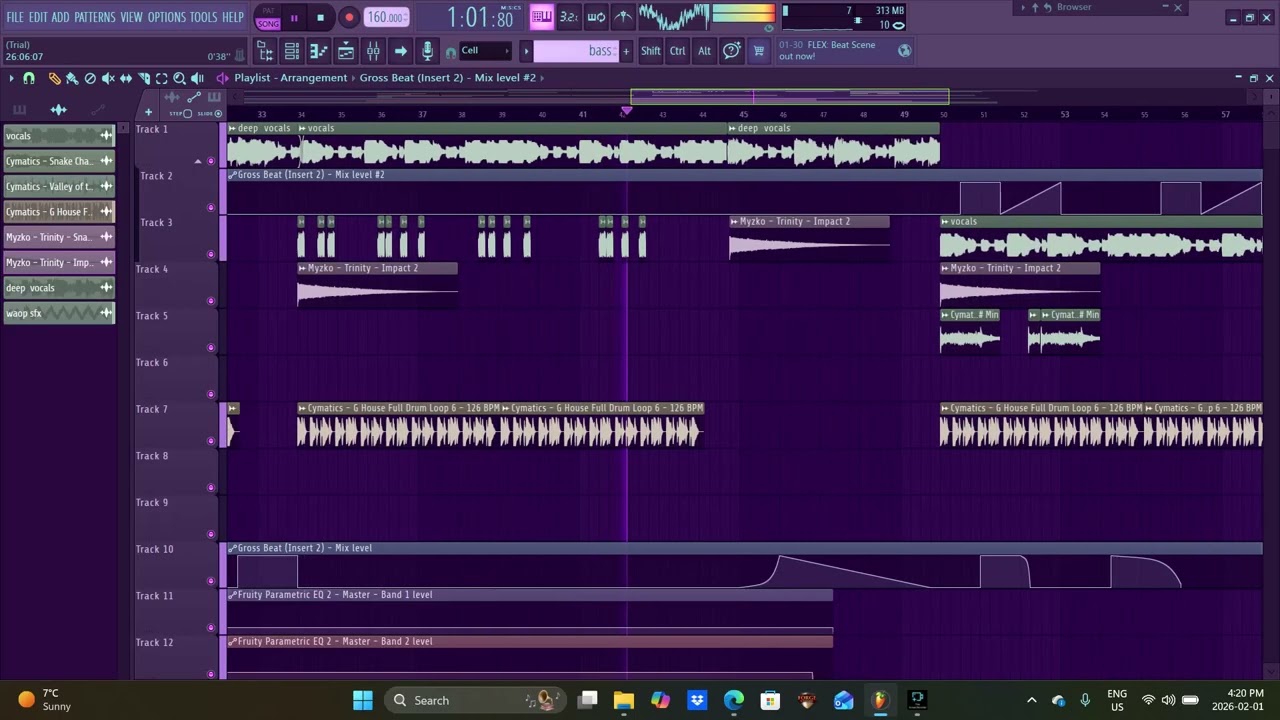1280x720 pixels.
Task: Select the Draw pencil tool
Action: coord(53,78)
